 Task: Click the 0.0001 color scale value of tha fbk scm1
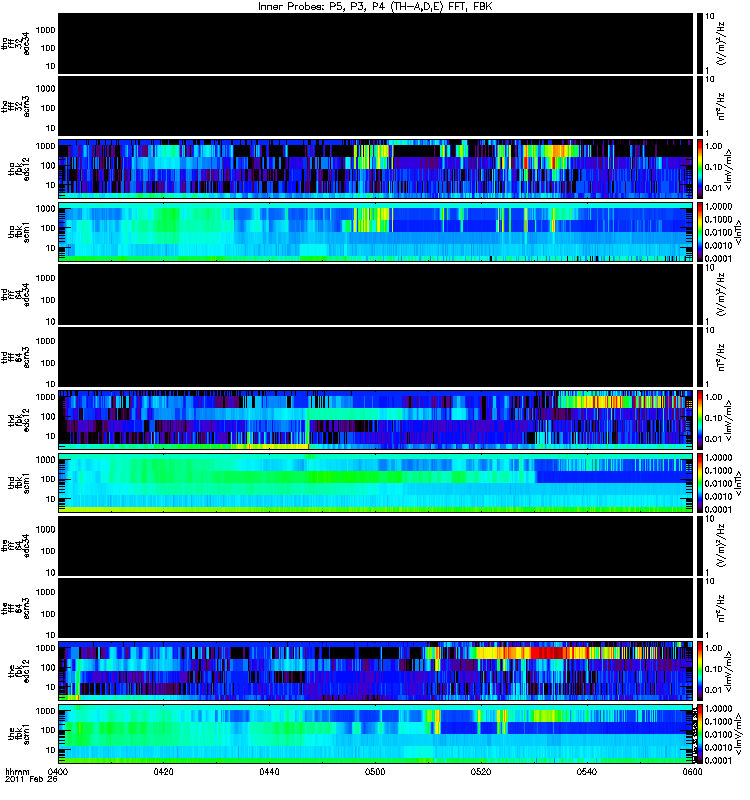tap(718, 258)
